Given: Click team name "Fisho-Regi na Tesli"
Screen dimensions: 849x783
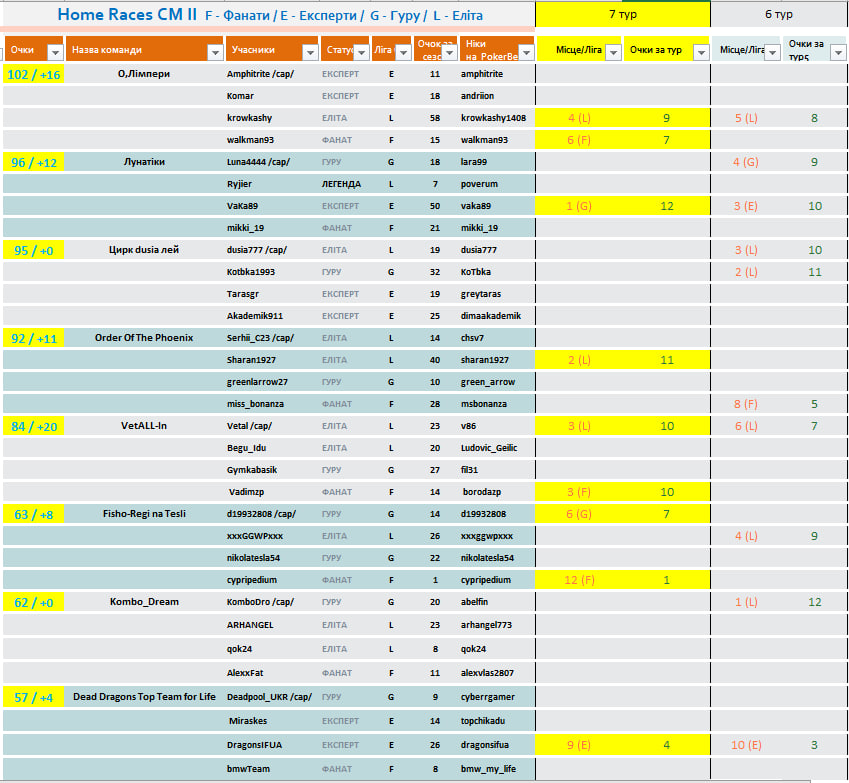Looking at the screenshot, I should [x=144, y=513].
